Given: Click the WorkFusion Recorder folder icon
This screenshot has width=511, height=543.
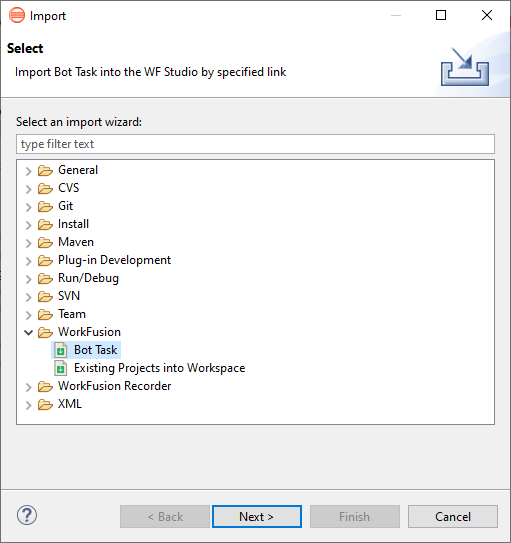Looking at the screenshot, I should tap(45, 386).
